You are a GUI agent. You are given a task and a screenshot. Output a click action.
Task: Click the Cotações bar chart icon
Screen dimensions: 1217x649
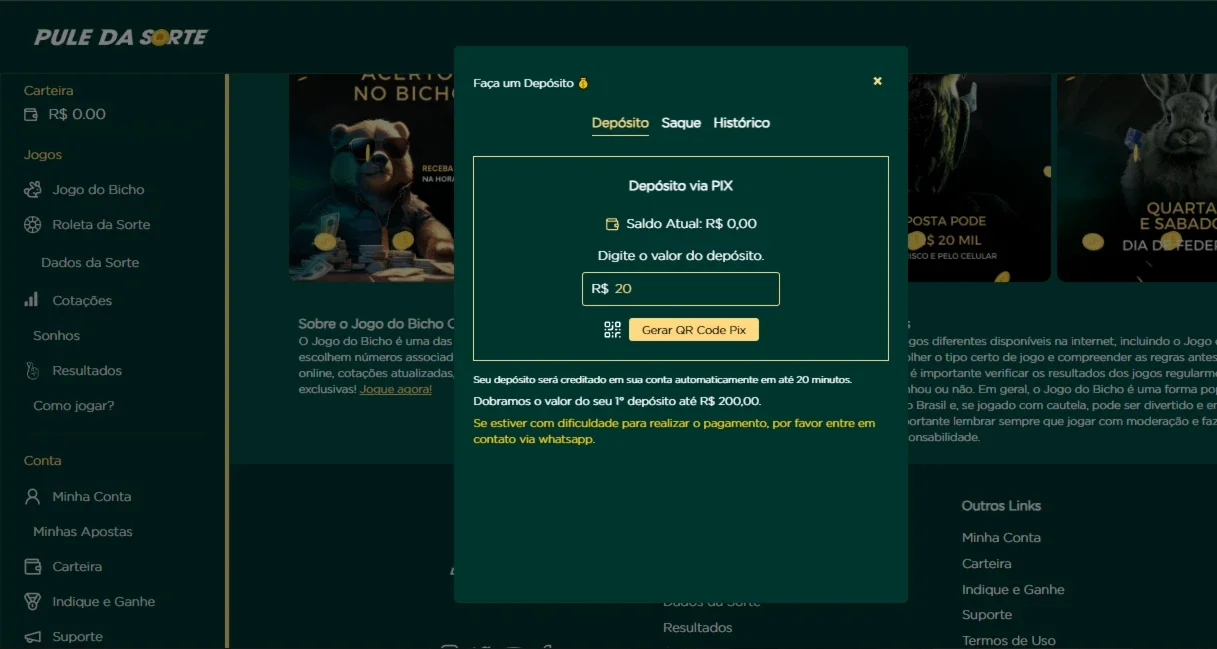tap(32, 300)
